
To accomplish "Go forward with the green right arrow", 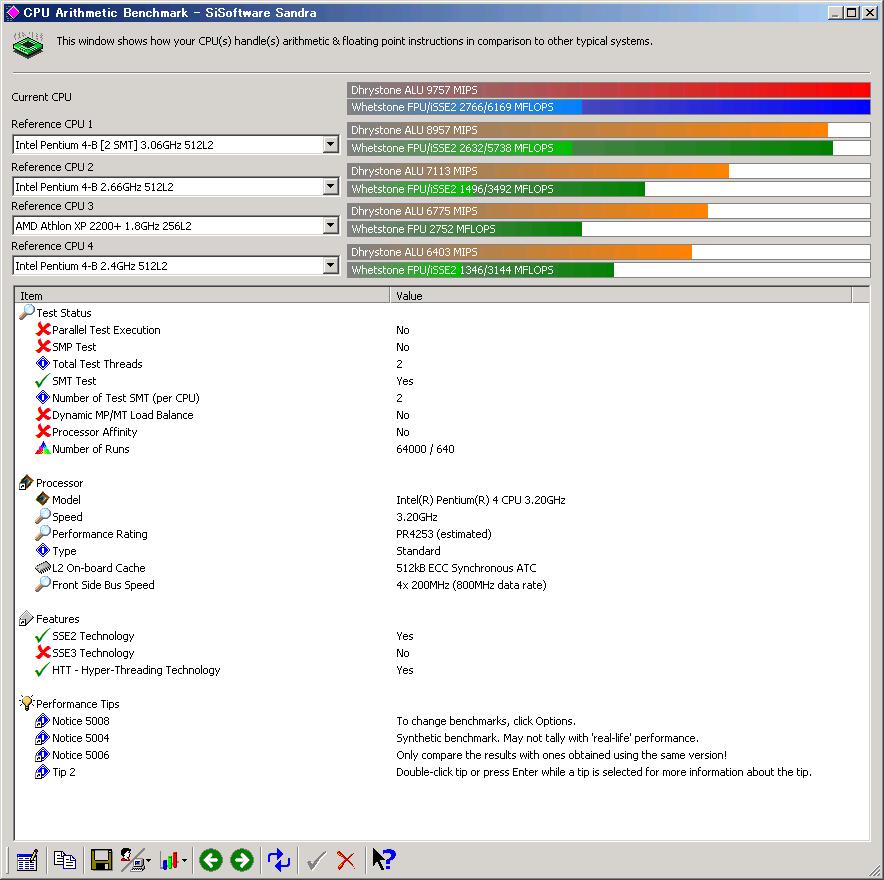I will point(242,860).
